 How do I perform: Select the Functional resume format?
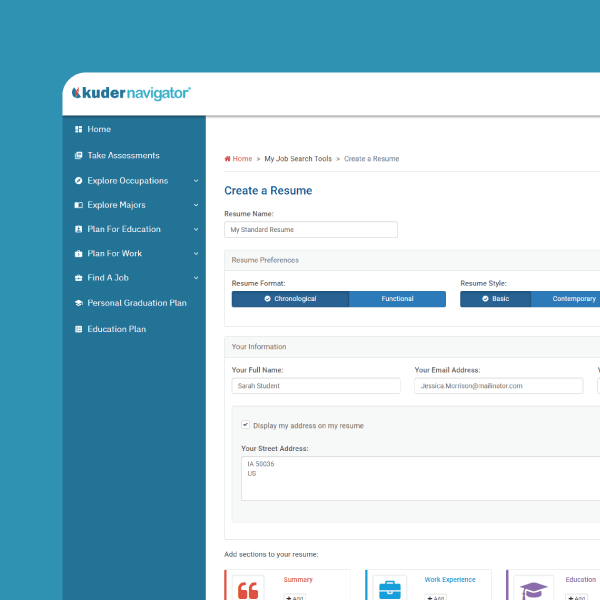[x=397, y=299]
